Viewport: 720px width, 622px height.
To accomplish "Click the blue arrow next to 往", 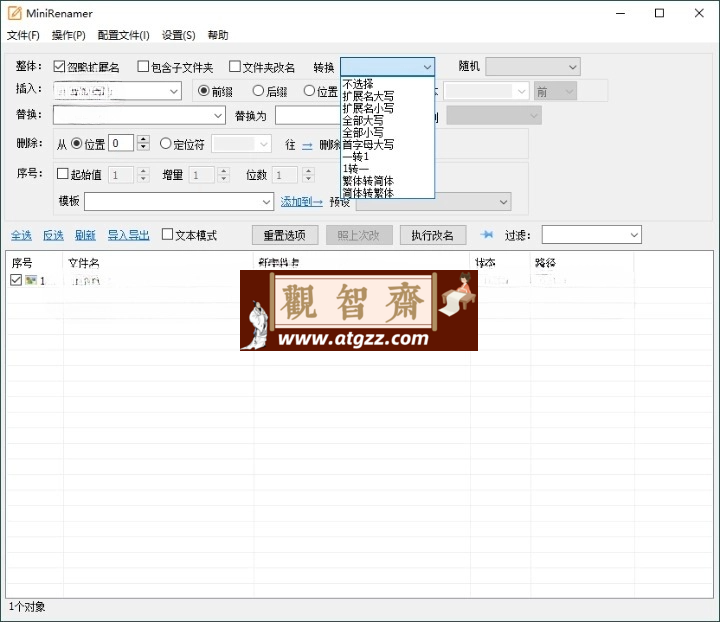I will (307, 146).
